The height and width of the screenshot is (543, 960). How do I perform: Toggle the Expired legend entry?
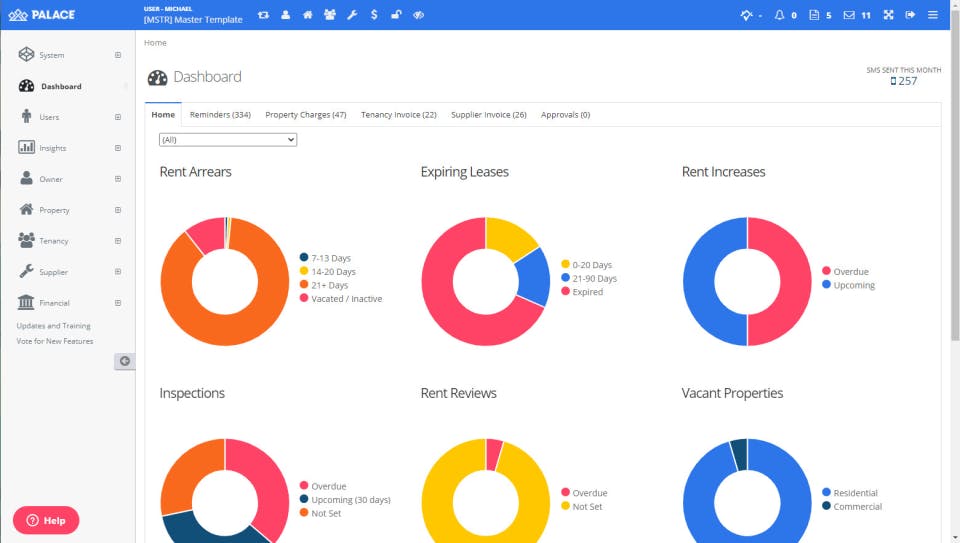[x=582, y=291]
